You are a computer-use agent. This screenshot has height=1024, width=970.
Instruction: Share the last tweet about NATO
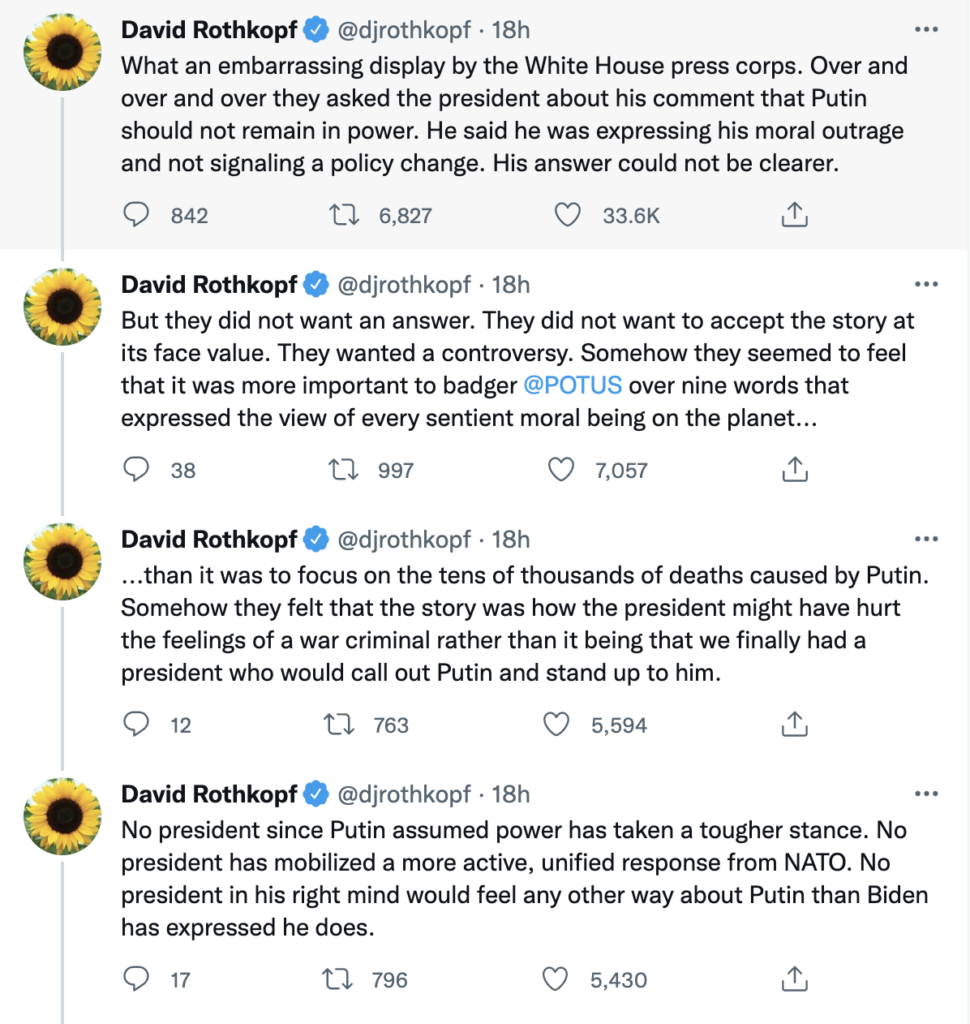[x=793, y=979]
